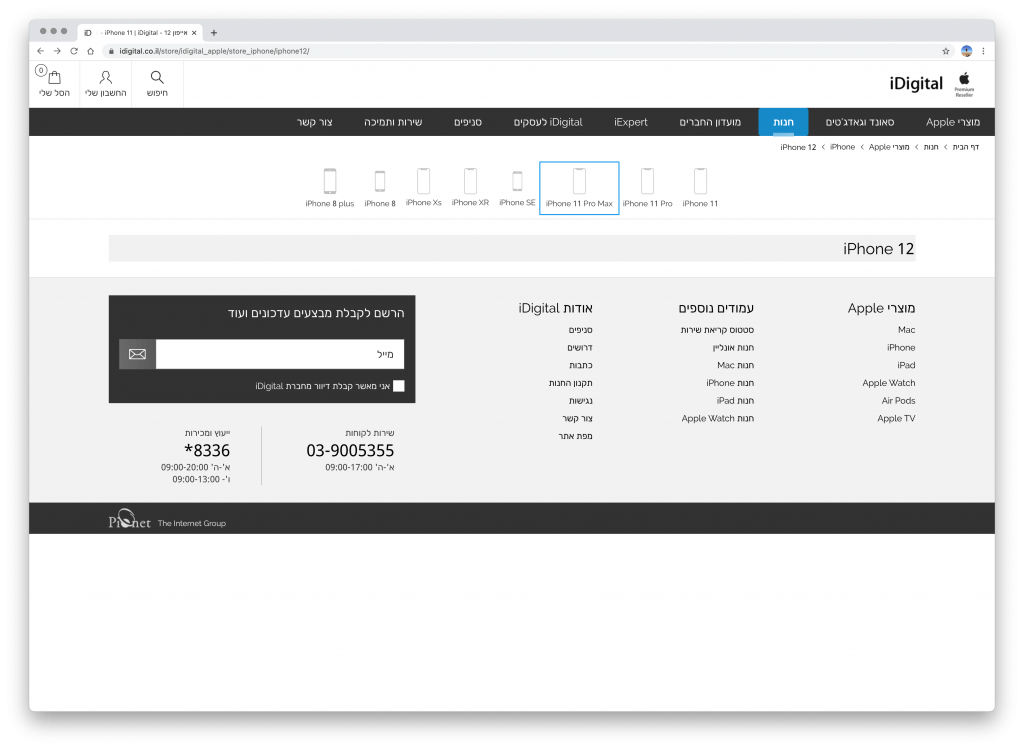Open חנות iPhone footer link
1024x750 pixels.
click(730, 383)
